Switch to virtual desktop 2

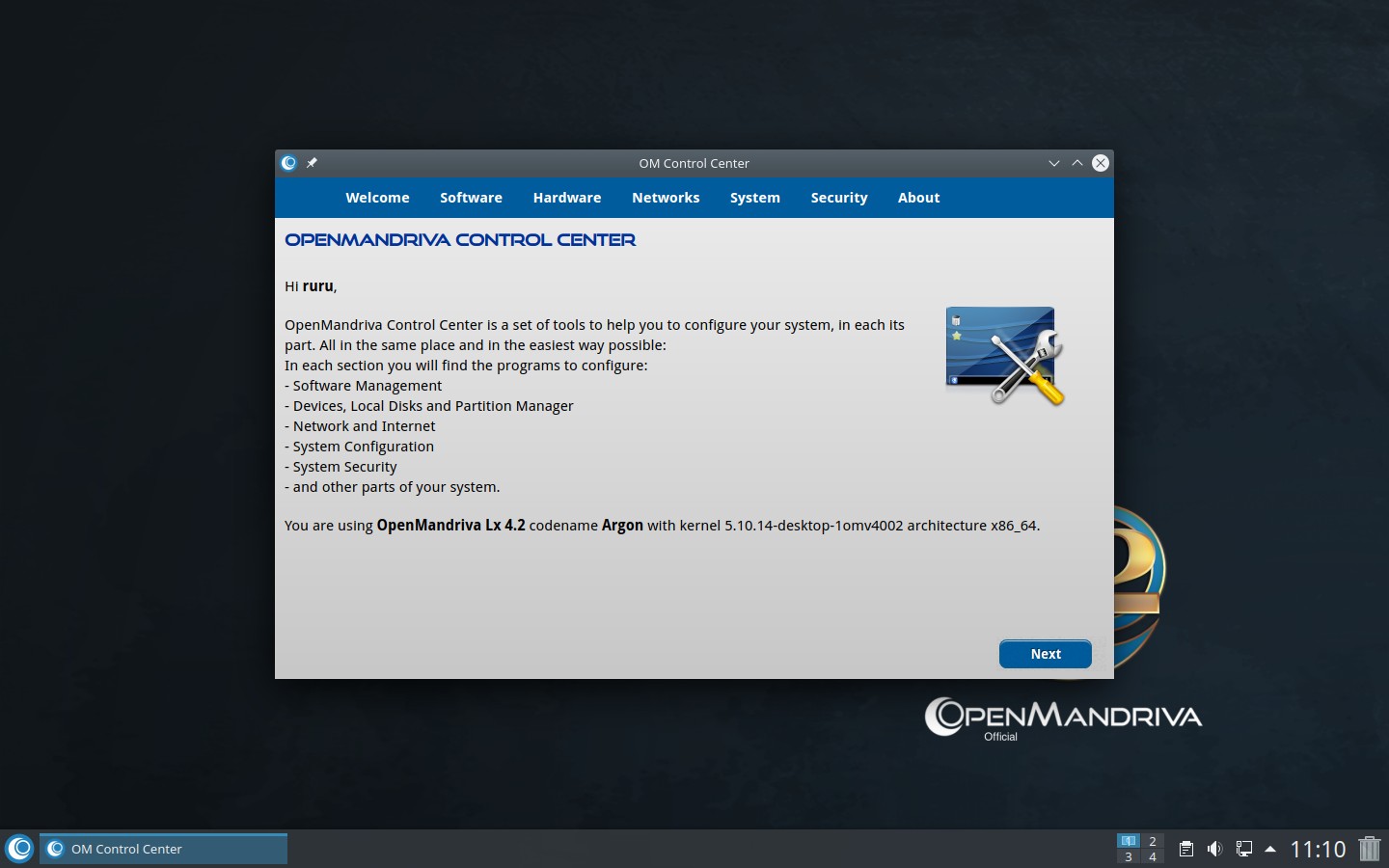pyautogui.click(x=1152, y=841)
